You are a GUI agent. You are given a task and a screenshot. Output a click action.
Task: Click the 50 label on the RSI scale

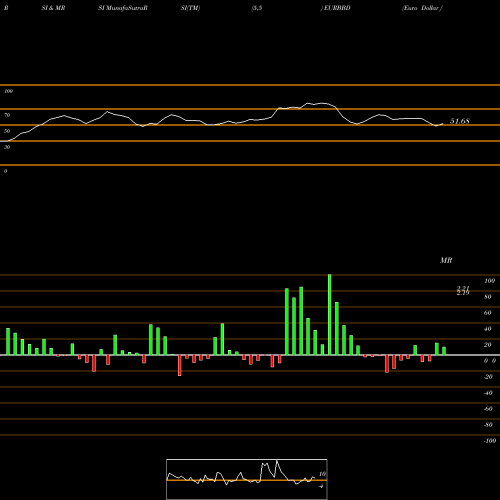point(7,131)
